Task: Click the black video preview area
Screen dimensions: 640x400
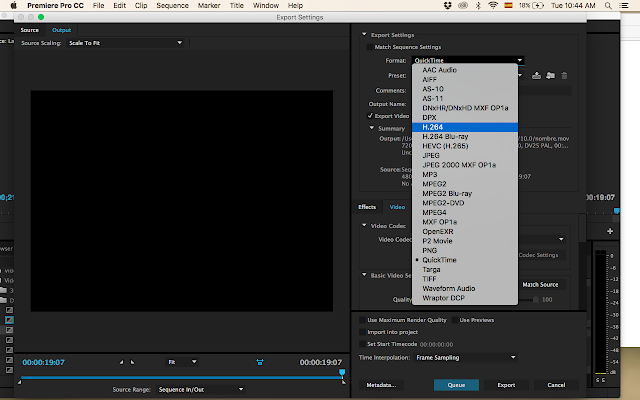Action: (x=182, y=201)
